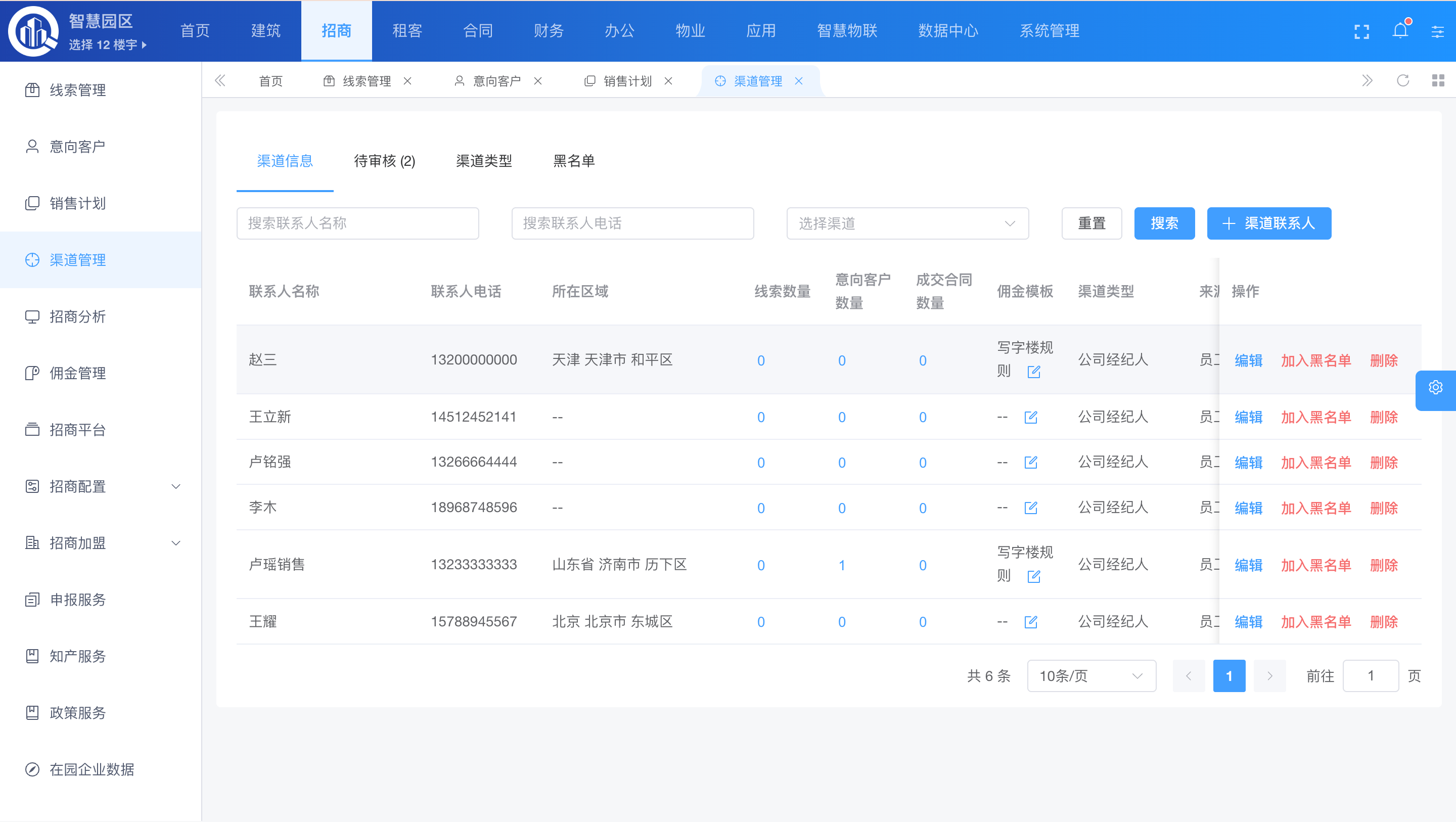This screenshot has height=822, width=1456.
Task: Edit commission template icon for 赵三
Action: (1033, 372)
